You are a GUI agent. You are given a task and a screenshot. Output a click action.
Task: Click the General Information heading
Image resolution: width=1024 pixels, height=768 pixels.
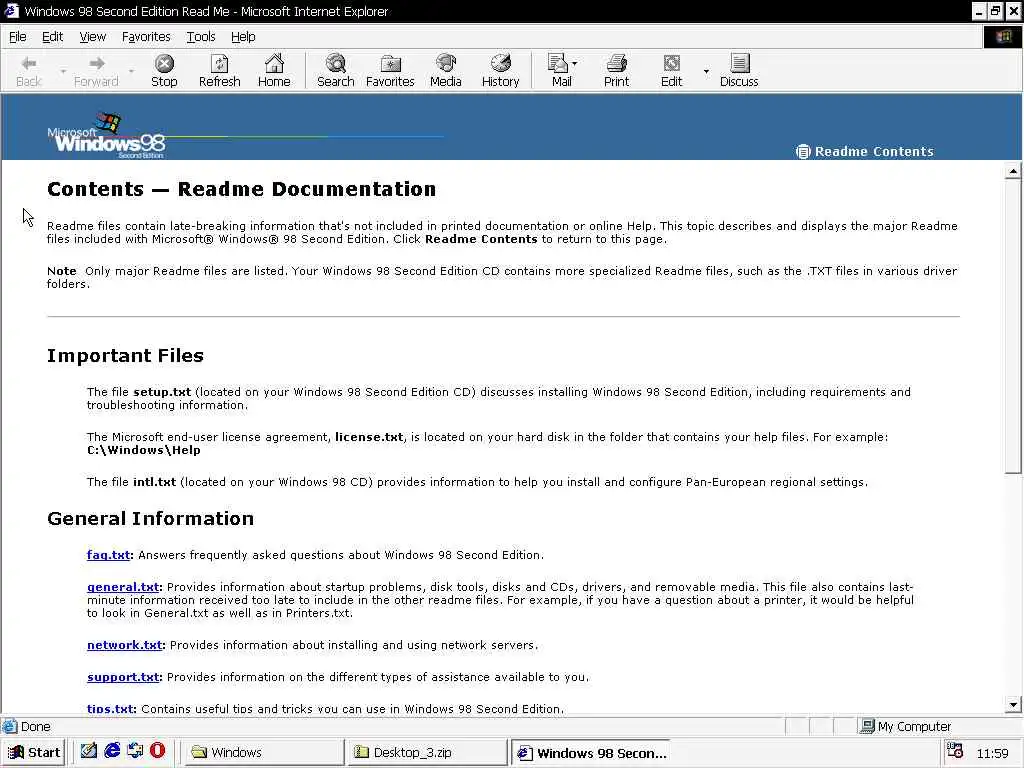[150, 519]
